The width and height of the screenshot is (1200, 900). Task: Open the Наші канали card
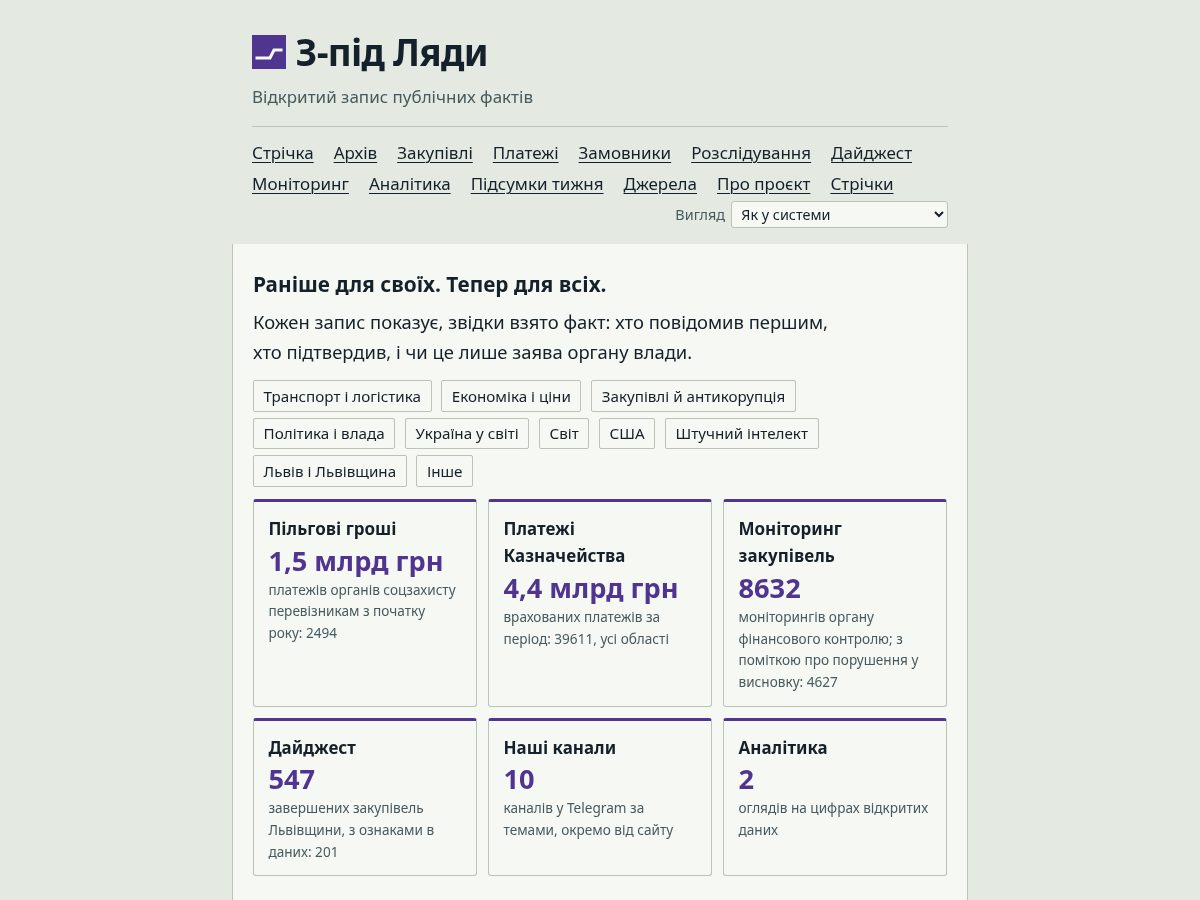click(x=600, y=797)
